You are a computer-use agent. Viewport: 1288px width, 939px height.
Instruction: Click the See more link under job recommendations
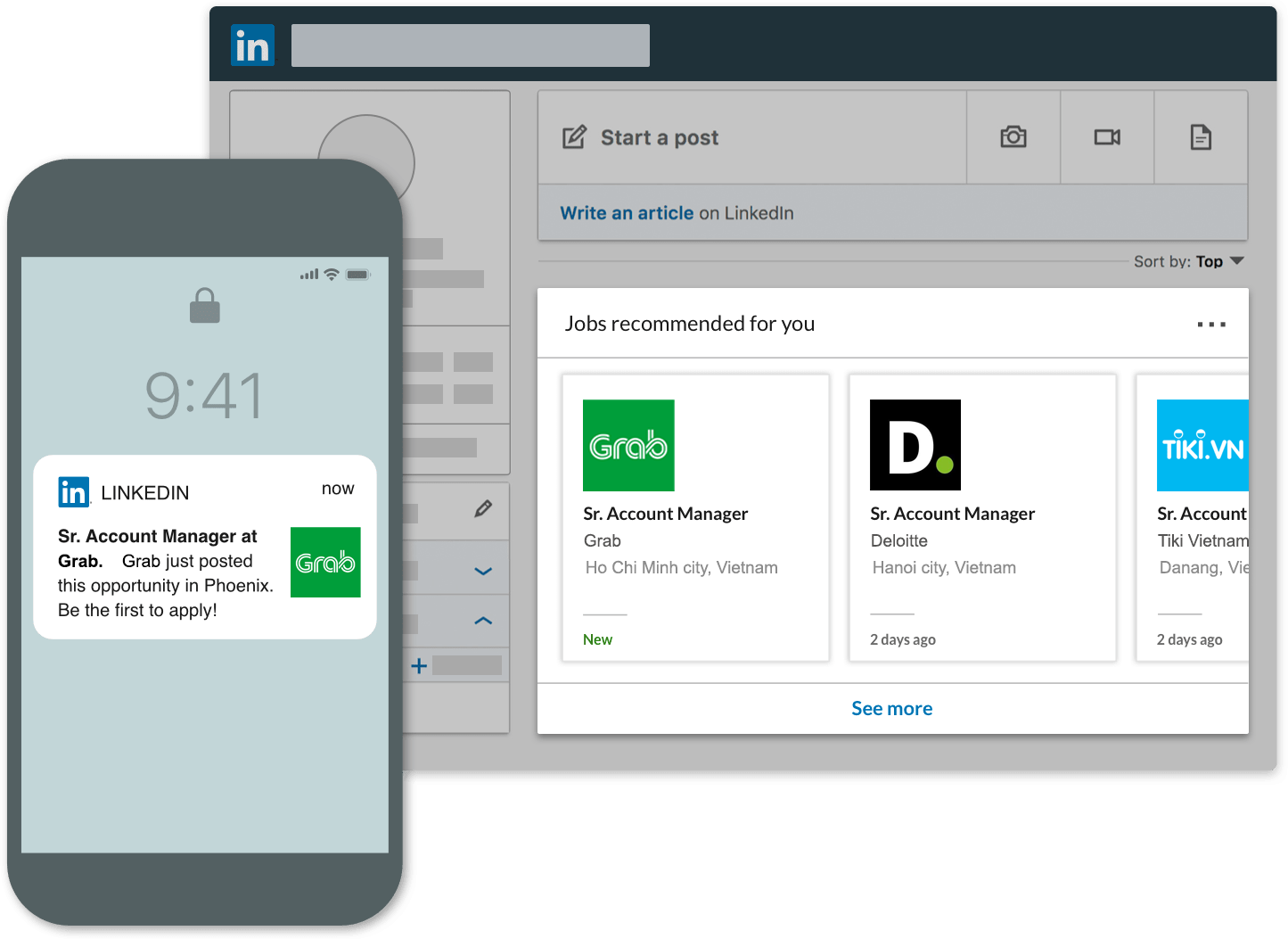click(891, 707)
